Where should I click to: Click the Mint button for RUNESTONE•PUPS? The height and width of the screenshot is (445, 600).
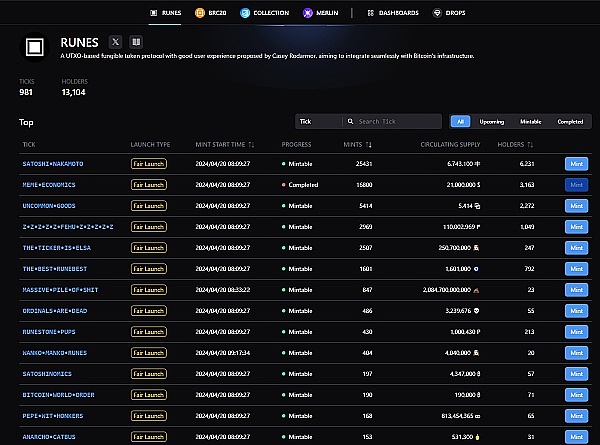[576, 331]
